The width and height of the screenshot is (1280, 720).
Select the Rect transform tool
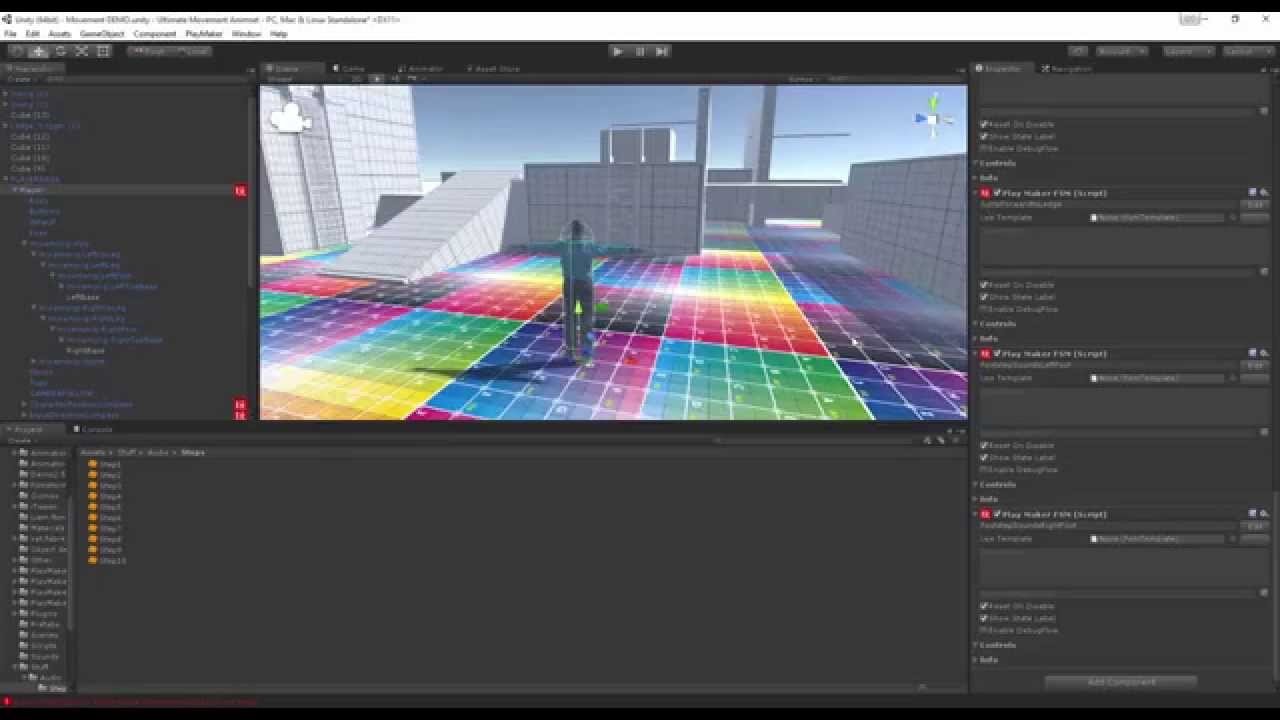pos(103,51)
